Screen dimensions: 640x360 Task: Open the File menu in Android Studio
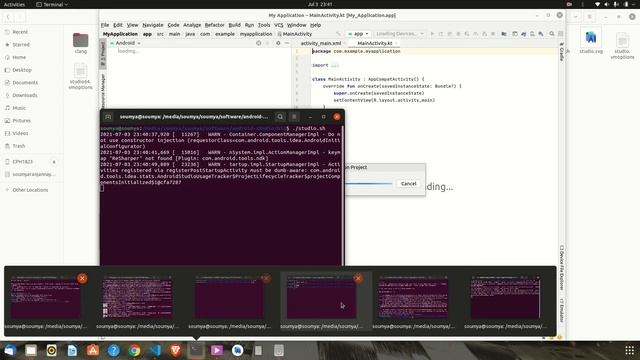click(x=105, y=25)
